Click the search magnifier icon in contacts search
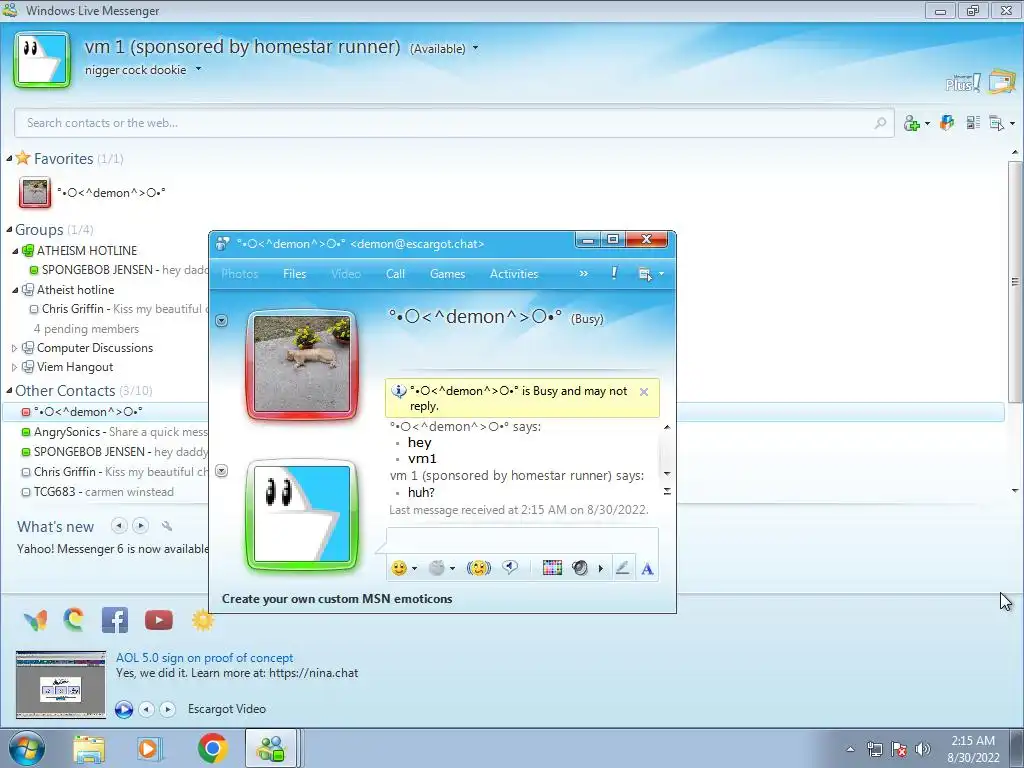 click(880, 123)
